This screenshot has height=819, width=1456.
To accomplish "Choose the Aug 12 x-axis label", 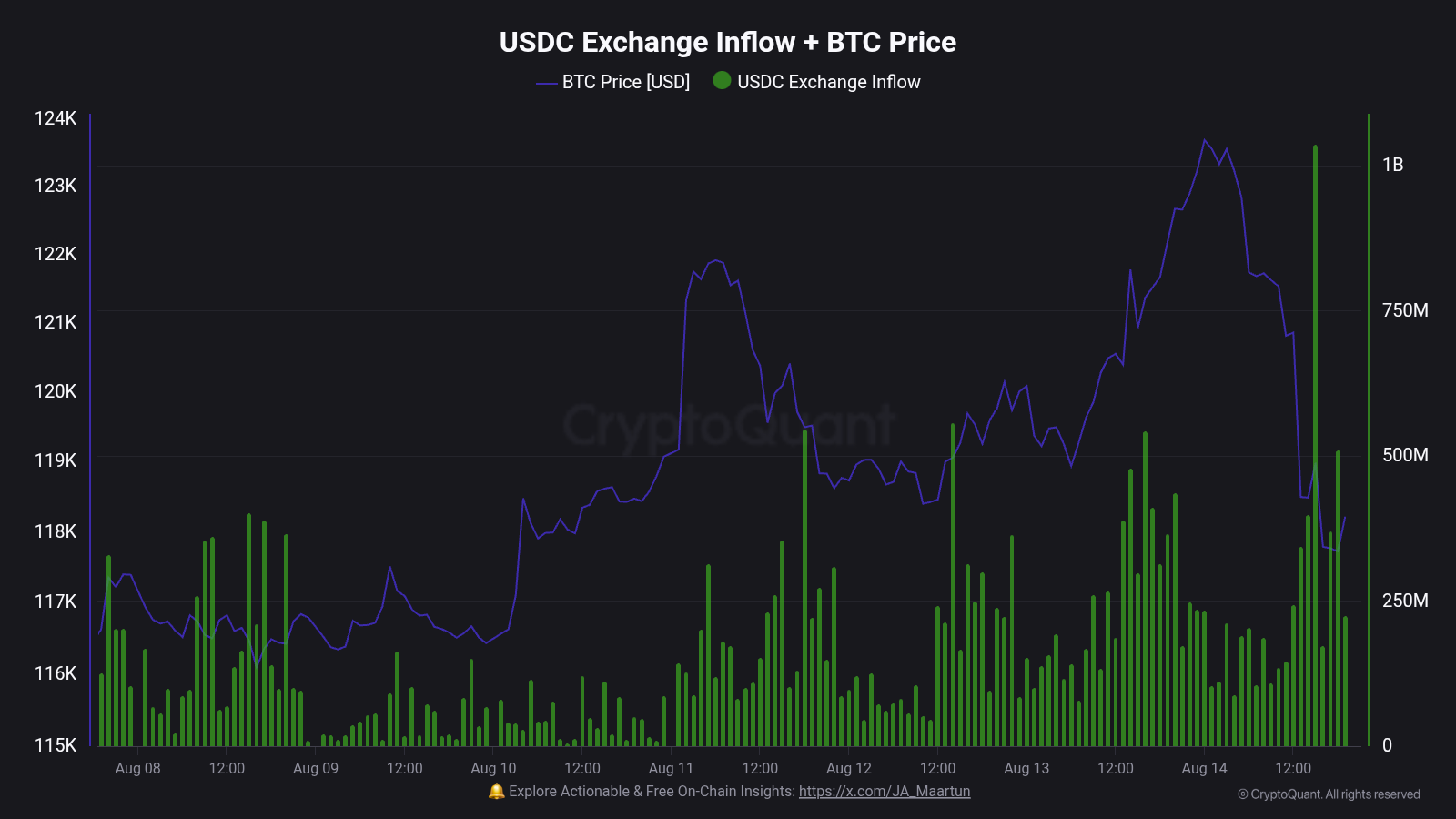I will click(849, 768).
